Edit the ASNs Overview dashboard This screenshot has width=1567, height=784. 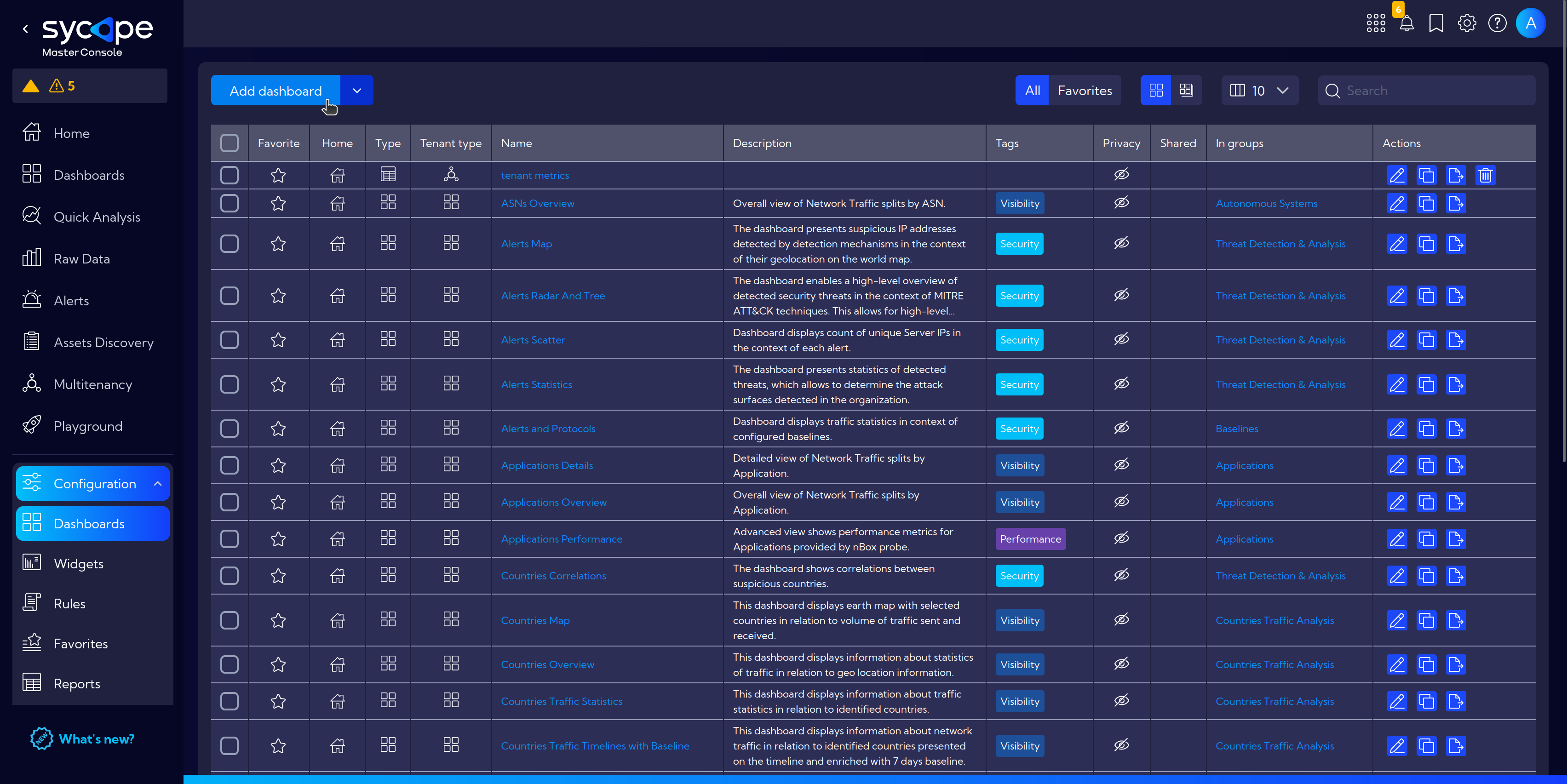[x=1397, y=203]
